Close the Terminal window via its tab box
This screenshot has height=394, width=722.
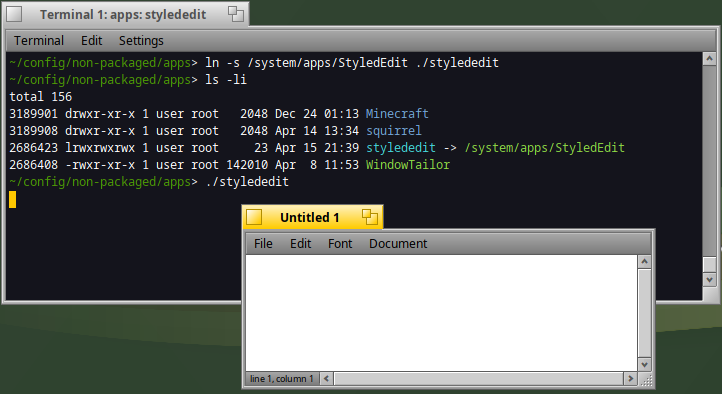14,14
